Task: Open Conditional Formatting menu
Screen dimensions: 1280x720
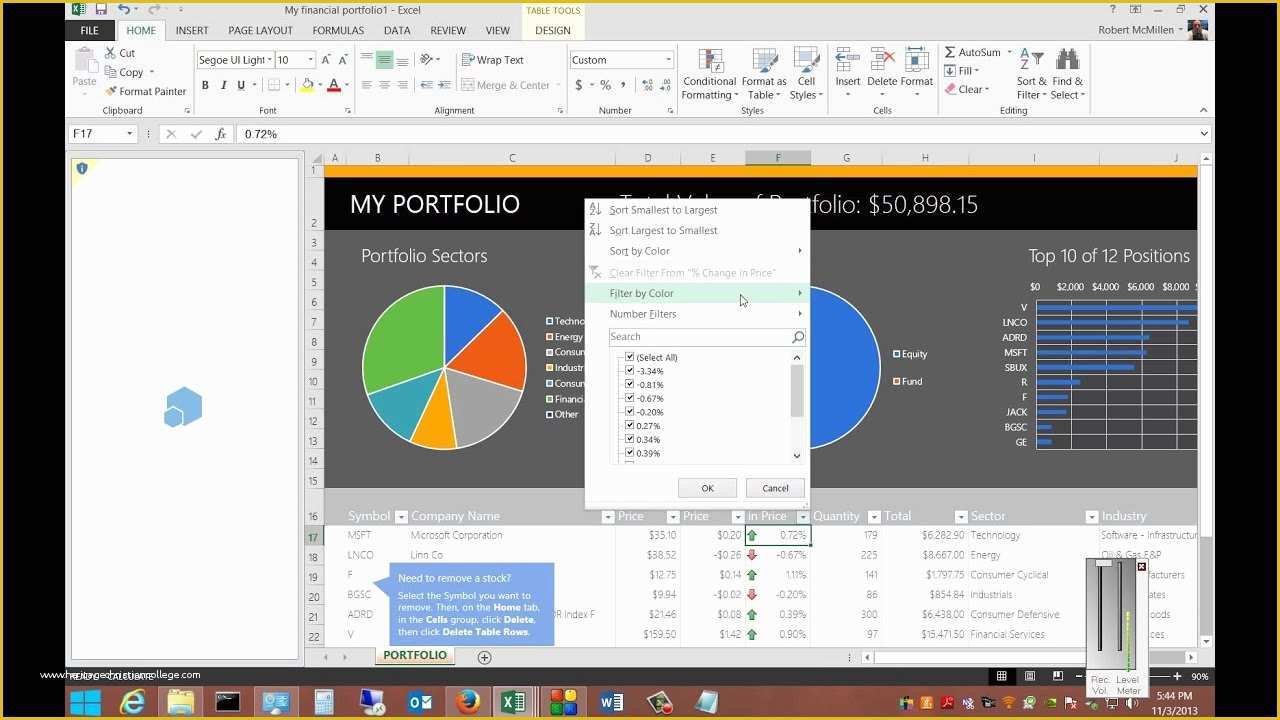Action: [x=710, y=74]
